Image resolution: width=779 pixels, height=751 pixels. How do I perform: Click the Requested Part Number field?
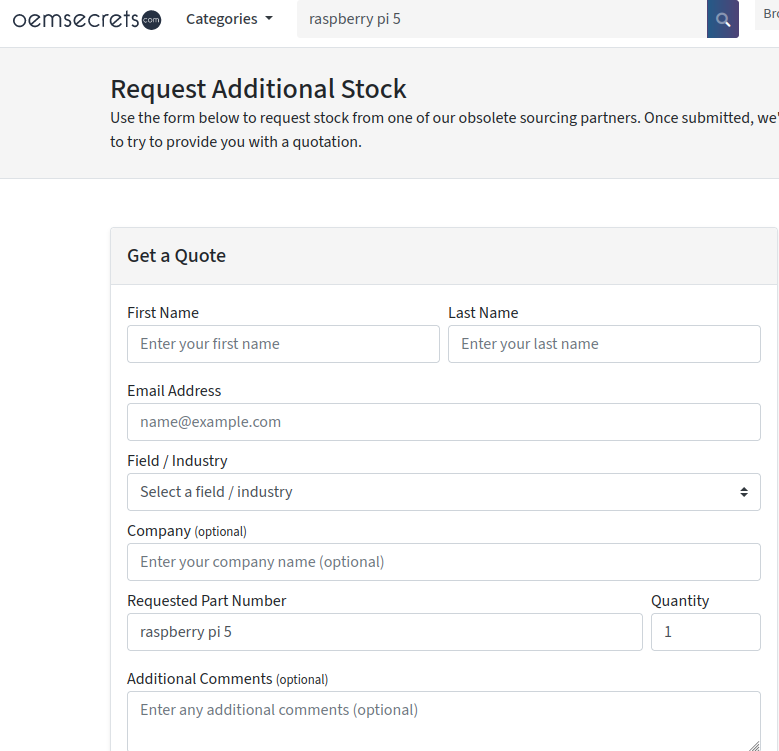point(385,632)
